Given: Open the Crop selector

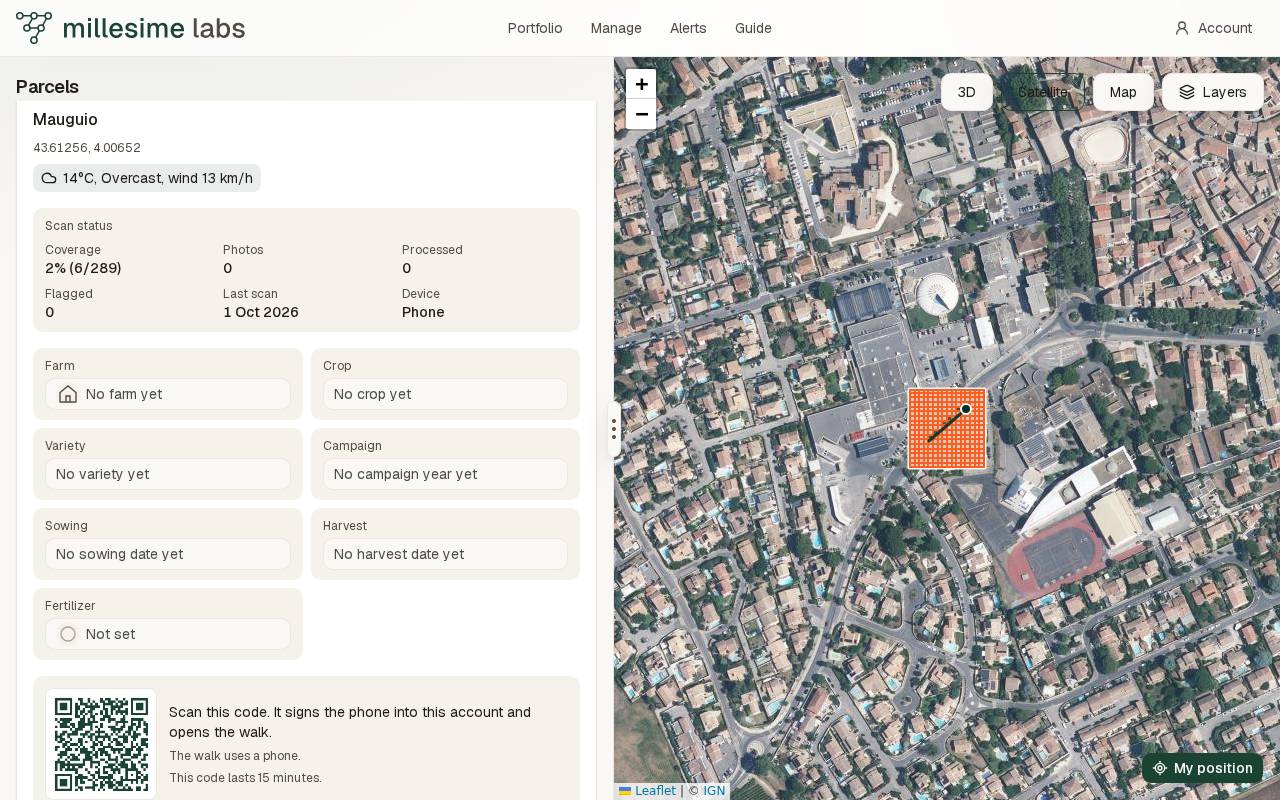Looking at the screenshot, I should (x=445, y=394).
